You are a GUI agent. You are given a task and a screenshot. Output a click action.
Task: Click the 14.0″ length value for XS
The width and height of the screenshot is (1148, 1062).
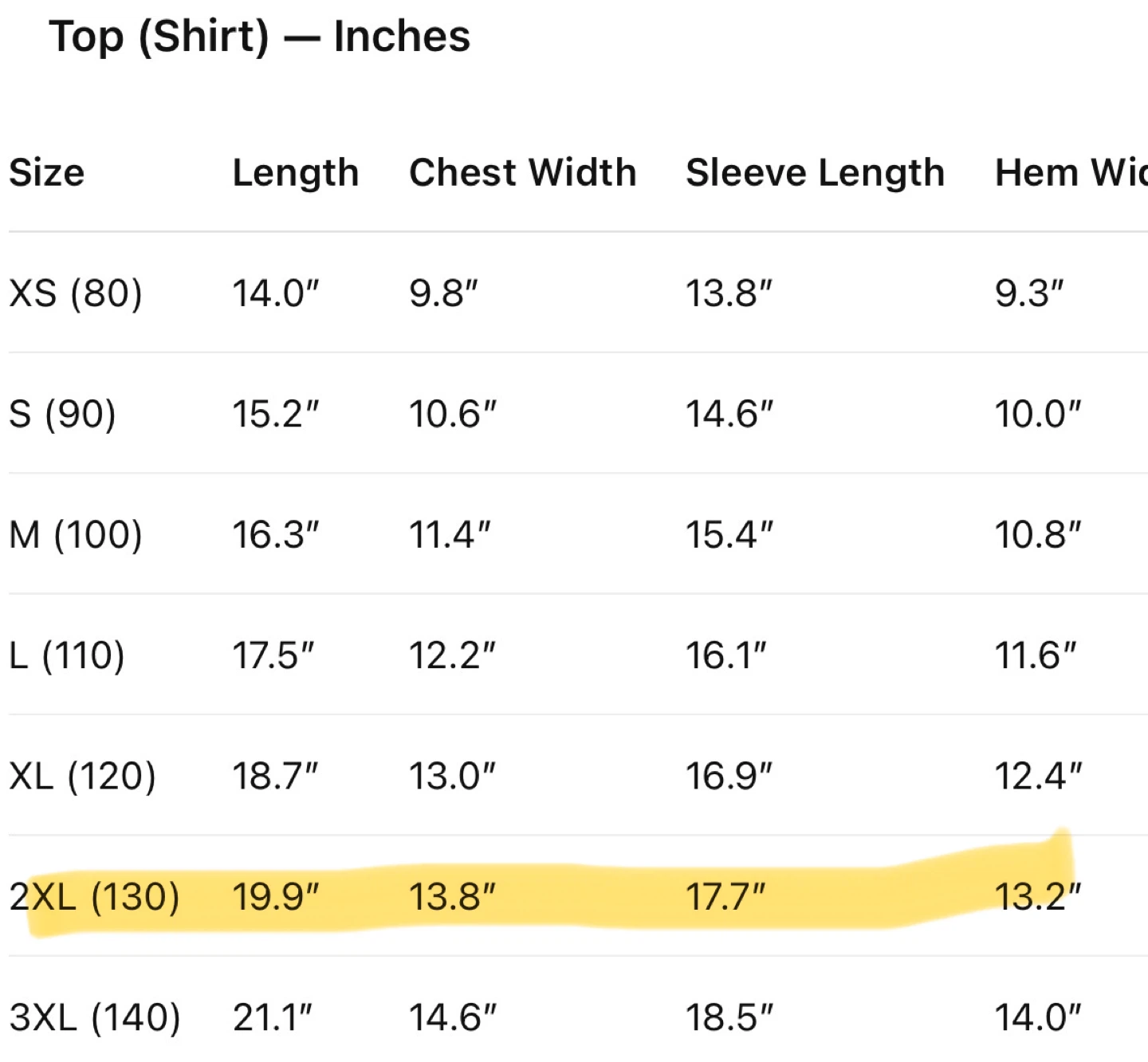276,293
